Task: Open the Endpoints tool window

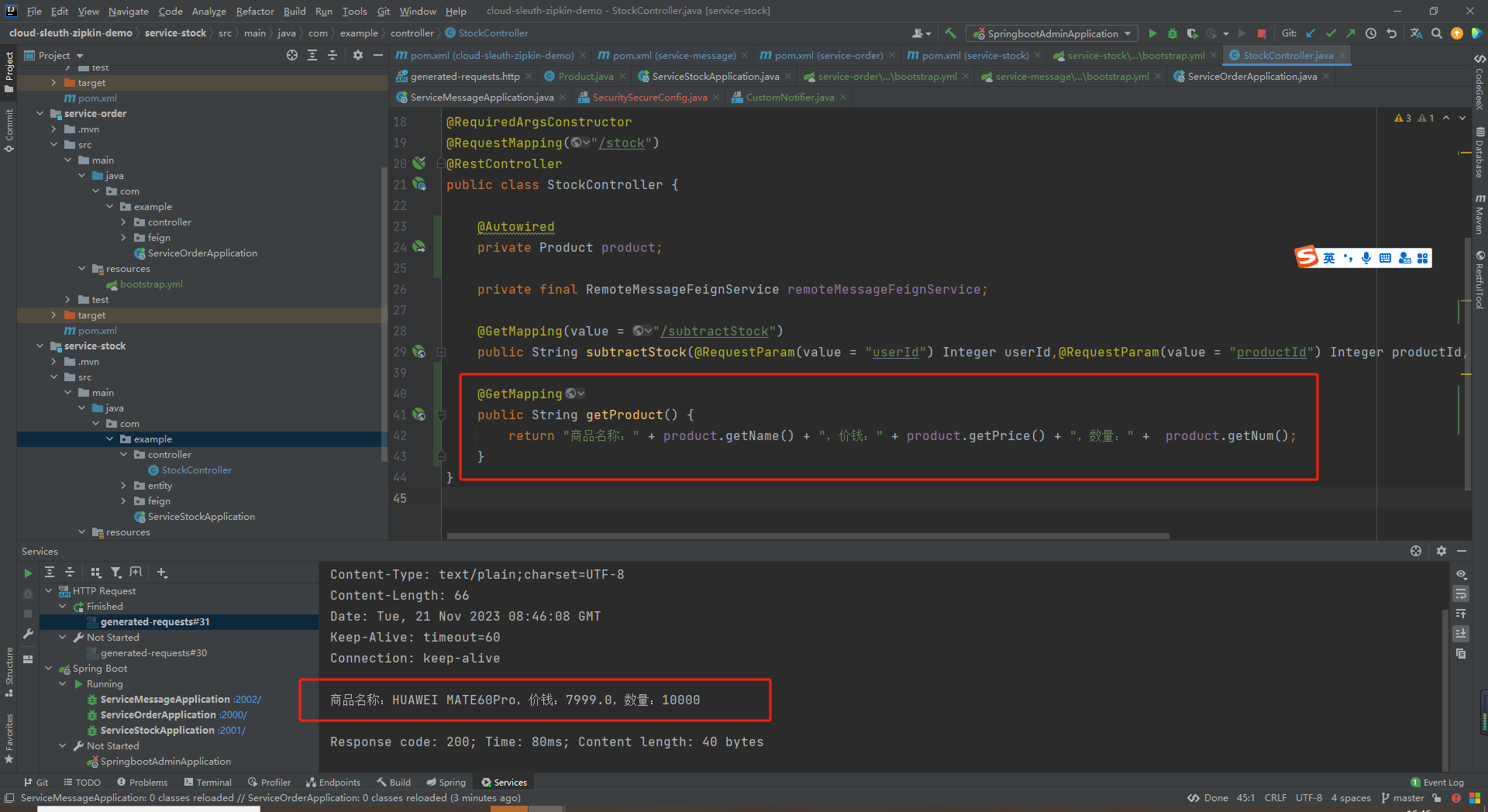Action: pyautogui.click(x=333, y=783)
